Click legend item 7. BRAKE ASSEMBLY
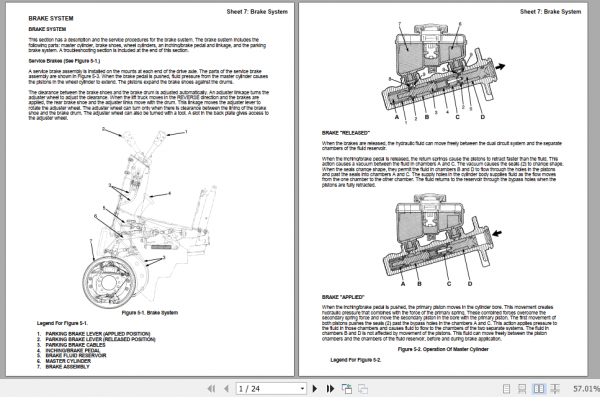600x397 pixels. pyautogui.click(x=63, y=367)
